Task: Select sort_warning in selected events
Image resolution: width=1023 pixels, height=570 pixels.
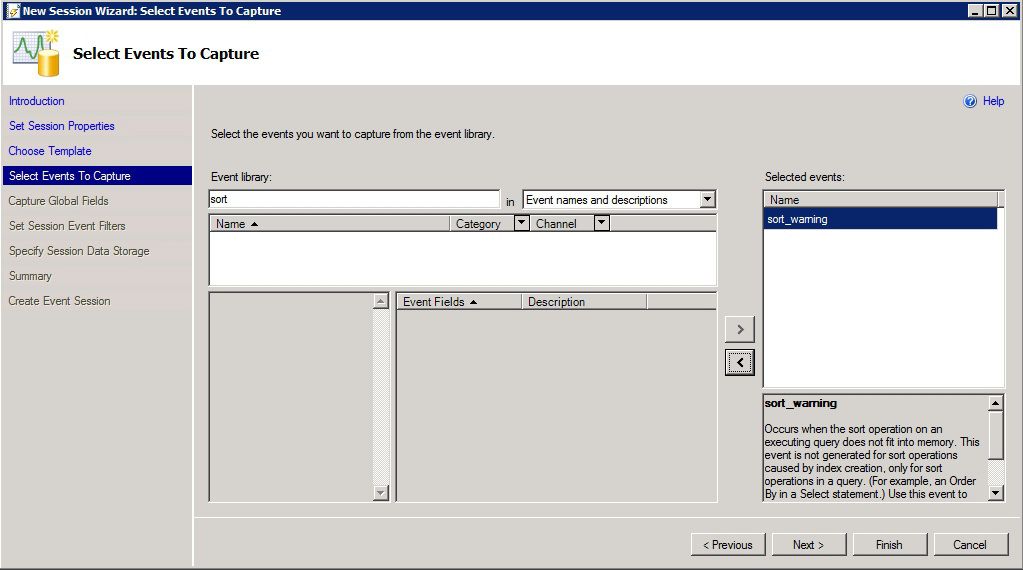Action: click(x=880, y=219)
